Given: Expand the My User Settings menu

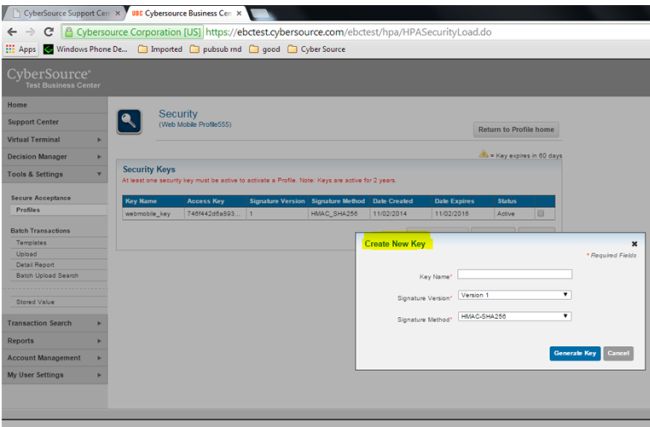Looking at the screenshot, I should coord(54,375).
